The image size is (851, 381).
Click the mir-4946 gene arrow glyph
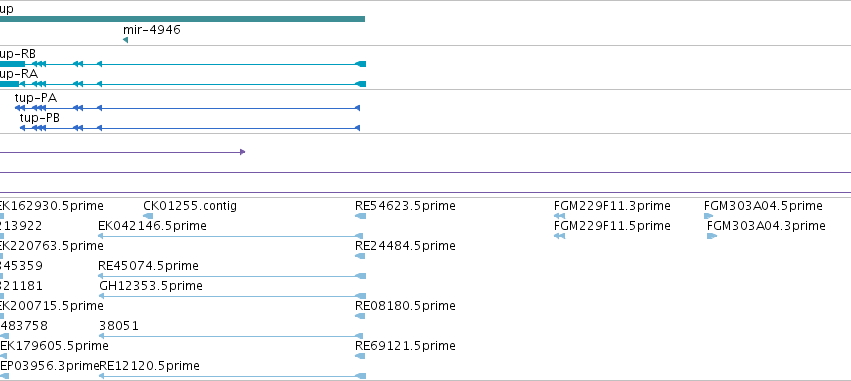(x=126, y=40)
